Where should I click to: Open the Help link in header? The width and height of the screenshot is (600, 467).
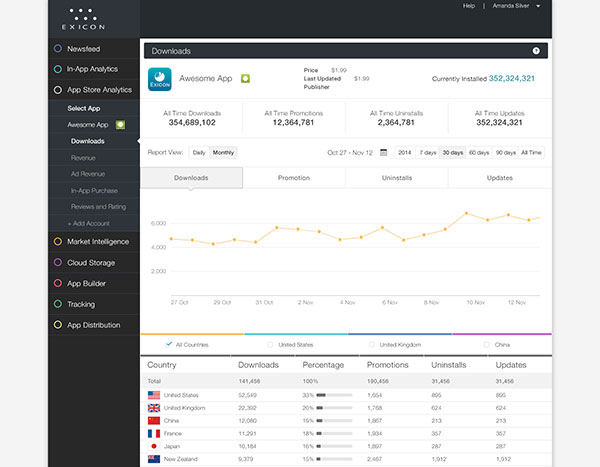coord(469,6)
